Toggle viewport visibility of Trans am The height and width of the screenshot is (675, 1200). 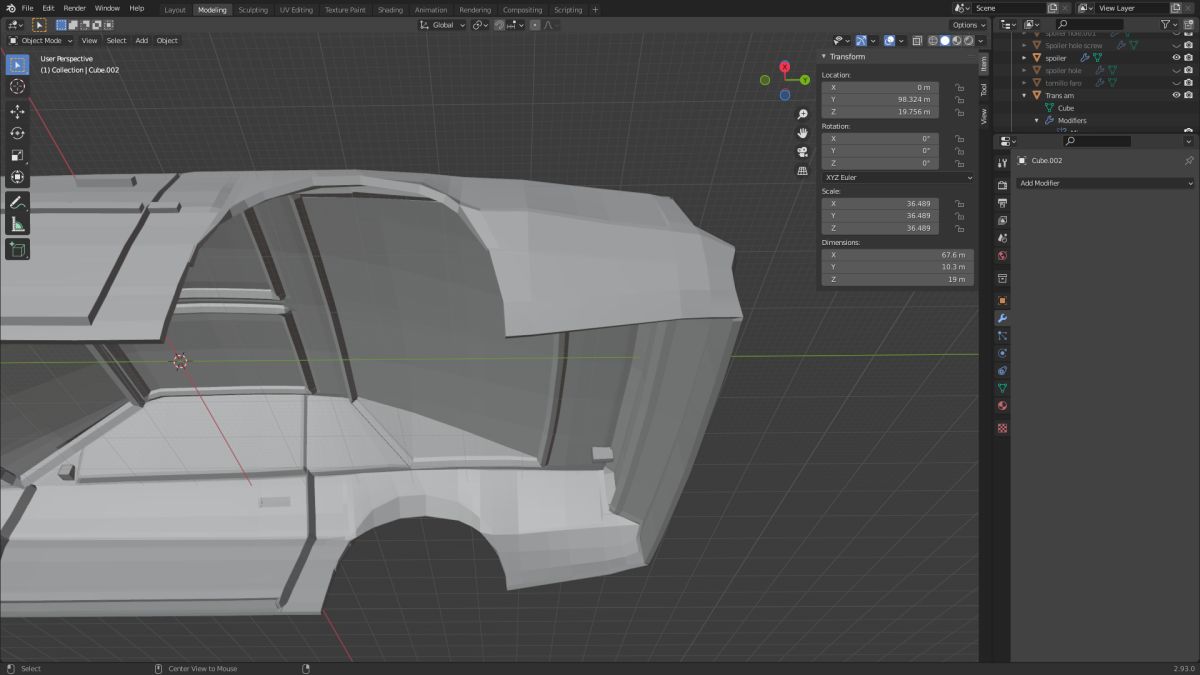click(1176, 95)
